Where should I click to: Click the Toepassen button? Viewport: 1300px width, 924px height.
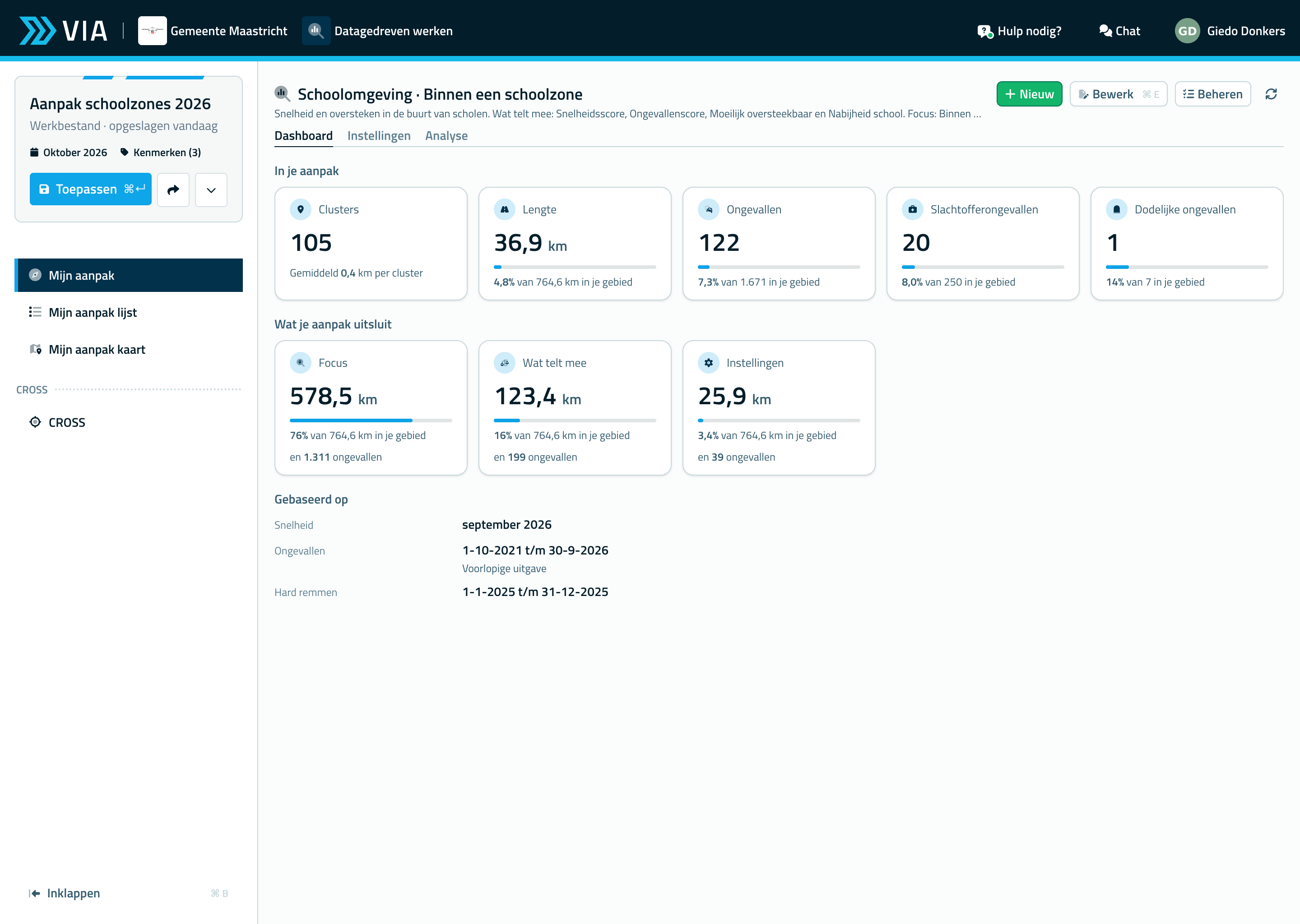pos(90,189)
